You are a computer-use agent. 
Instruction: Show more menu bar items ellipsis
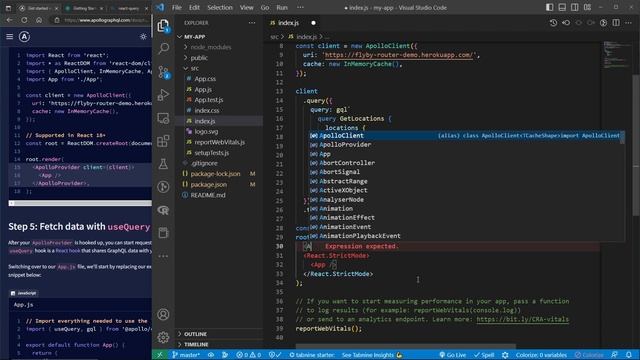pyautogui.click(x=300, y=7)
